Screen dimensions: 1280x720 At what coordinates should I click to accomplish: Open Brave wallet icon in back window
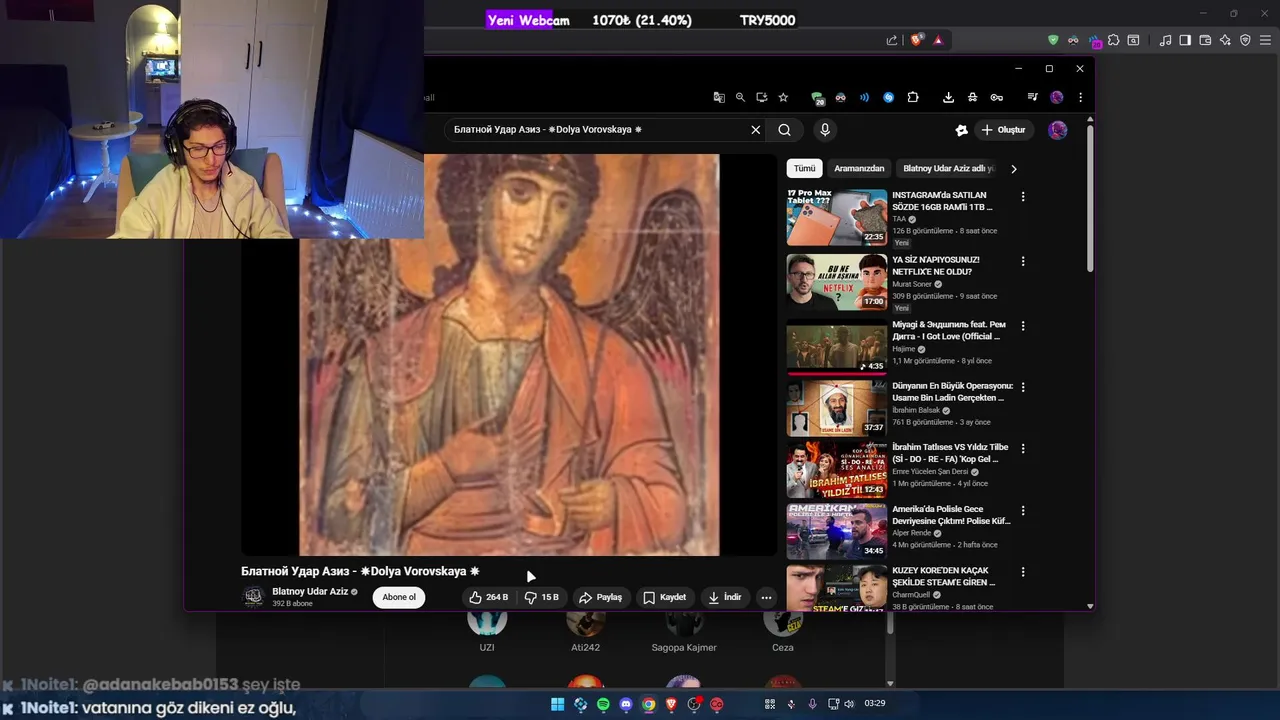tap(1205, 40)
